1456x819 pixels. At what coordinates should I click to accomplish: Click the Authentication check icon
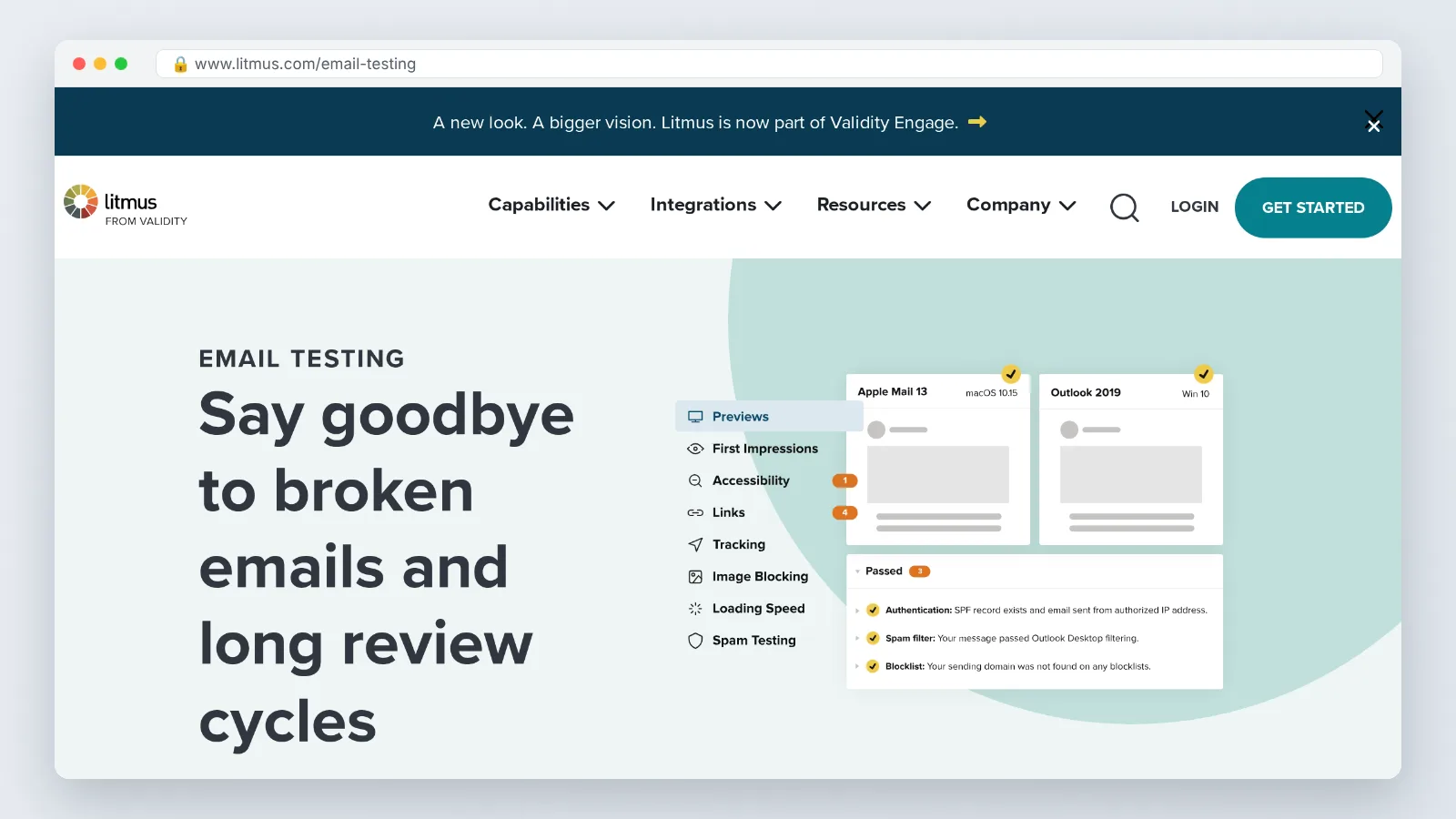873,610
